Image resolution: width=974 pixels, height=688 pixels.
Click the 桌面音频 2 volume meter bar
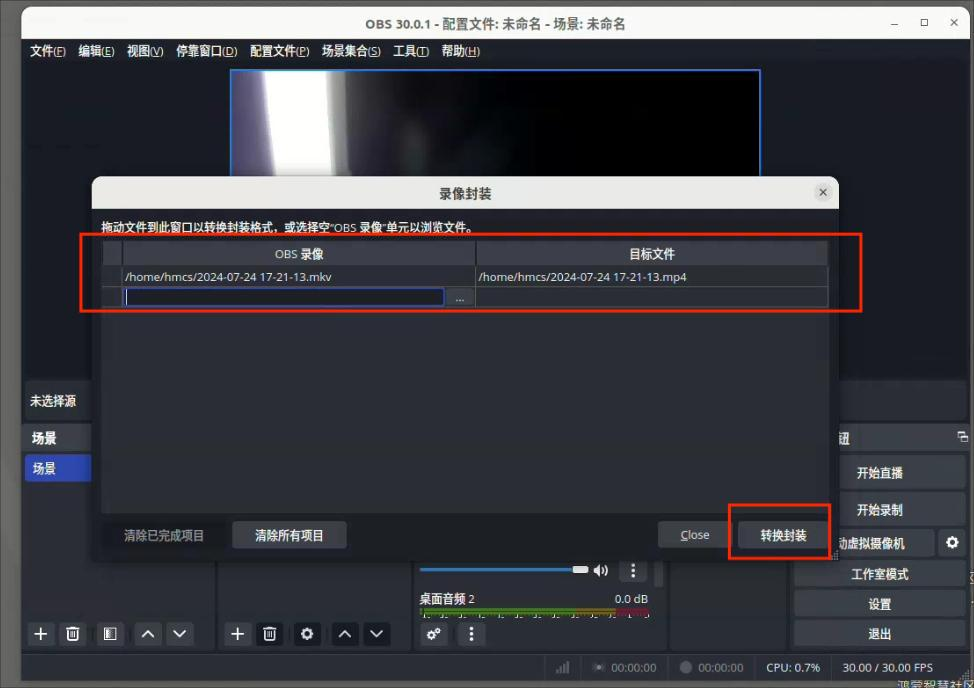click(x=534, y=613)
